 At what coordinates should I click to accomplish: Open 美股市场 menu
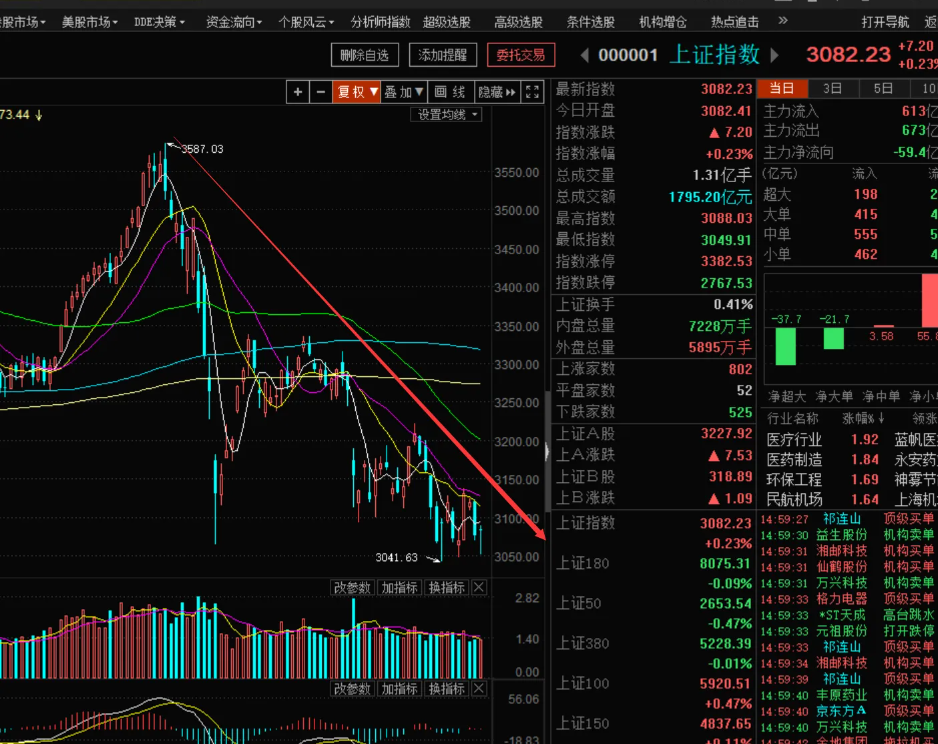coord(90,22)
